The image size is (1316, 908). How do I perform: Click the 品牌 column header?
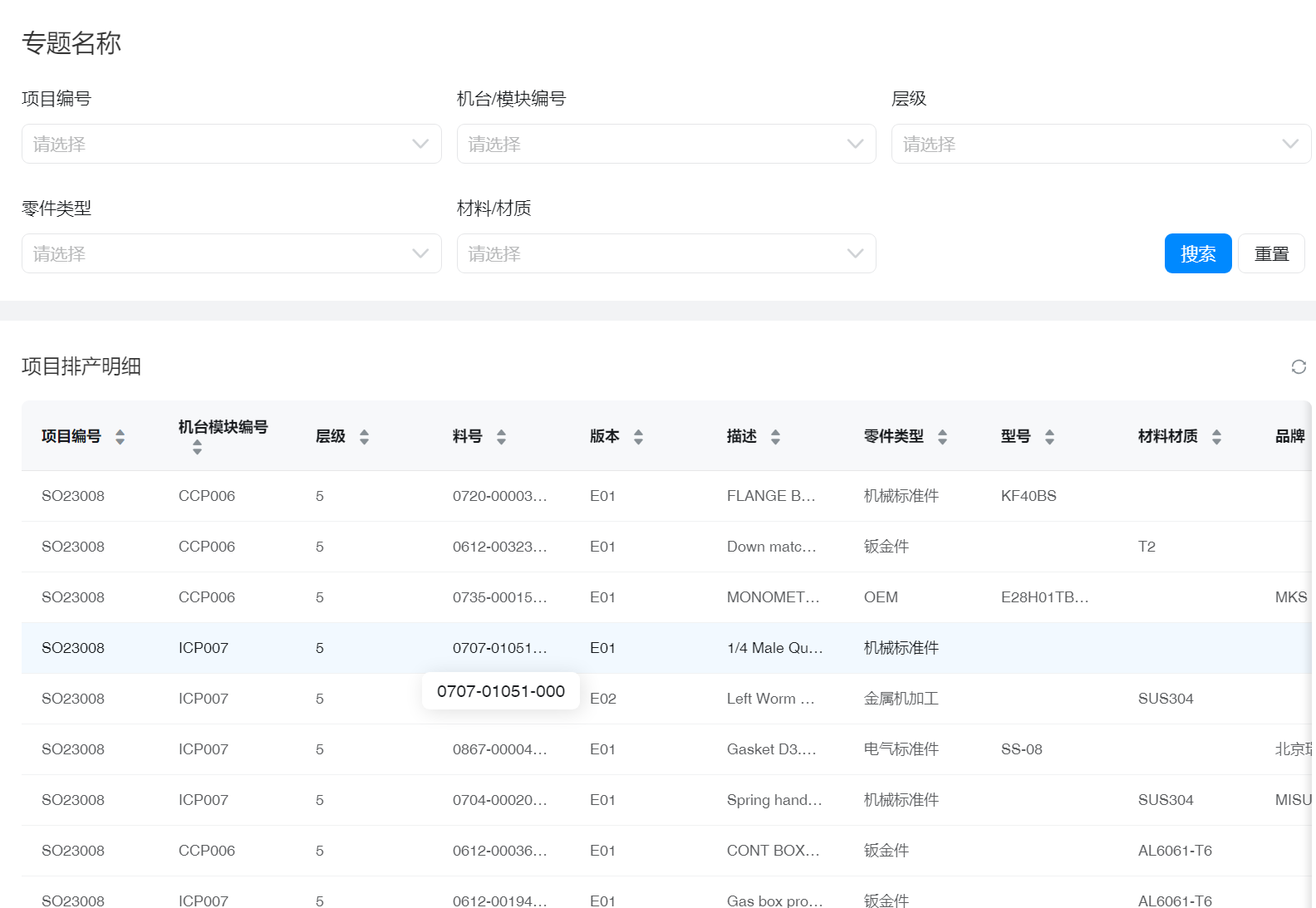(x=1290, y=436)
